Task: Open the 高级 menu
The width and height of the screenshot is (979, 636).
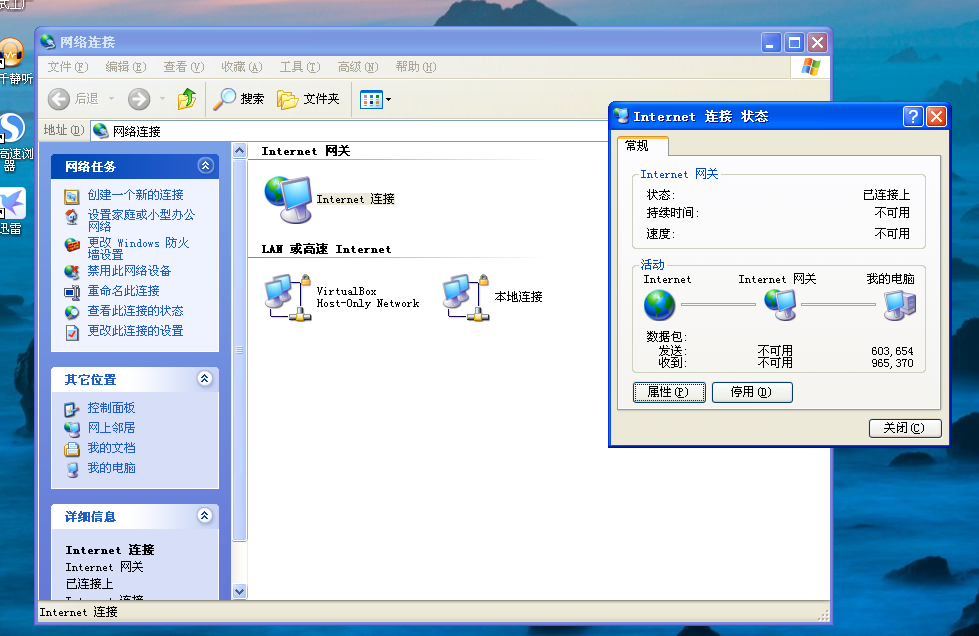Action: pyautogui.click(x=357, y=67)
